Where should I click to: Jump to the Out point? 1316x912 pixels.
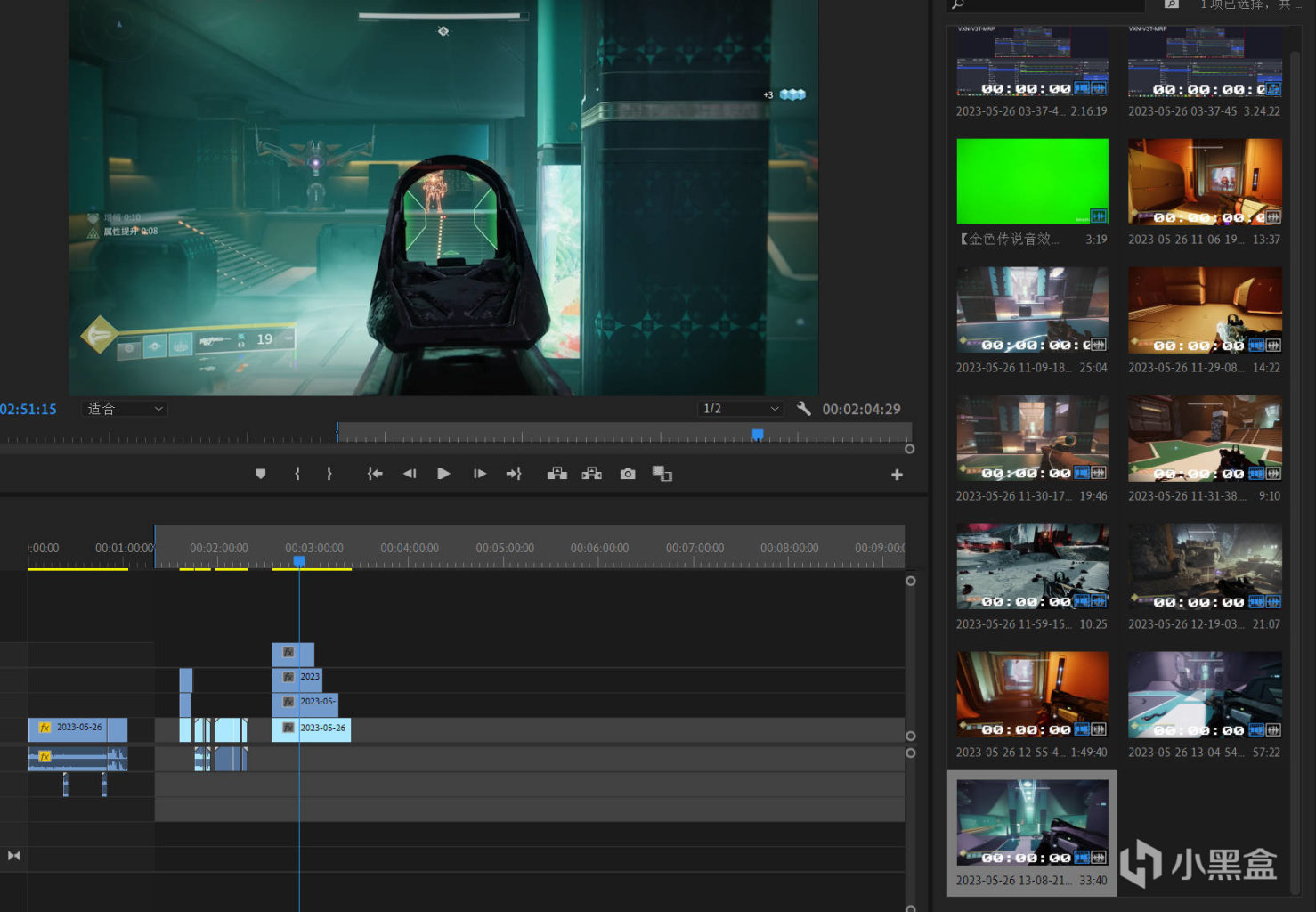pos(514,474)
